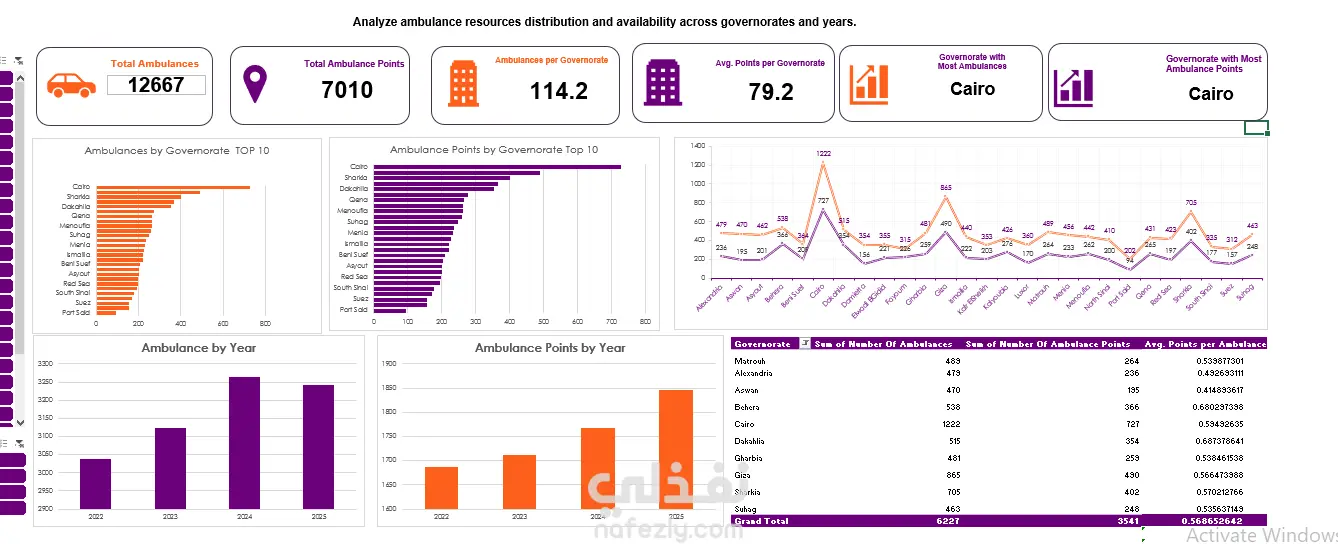Screen dimensions: 1338x544
Task: Click the Ambulances by Governorate TOP 10 chart title
Action: point(177,150)
